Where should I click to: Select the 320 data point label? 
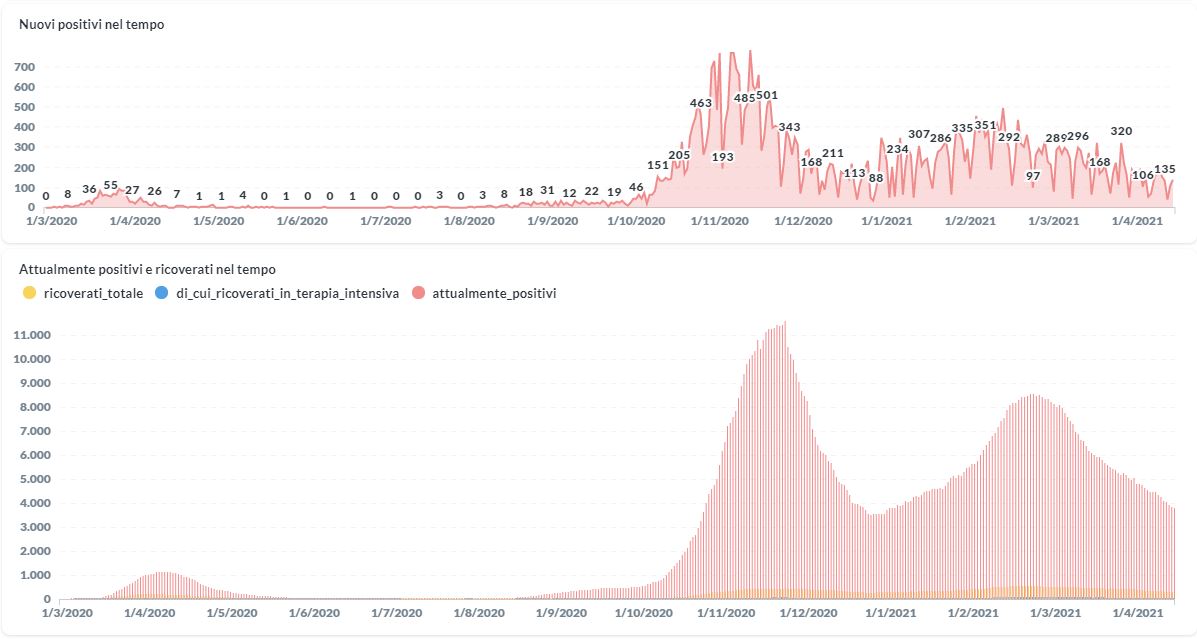1121,131
